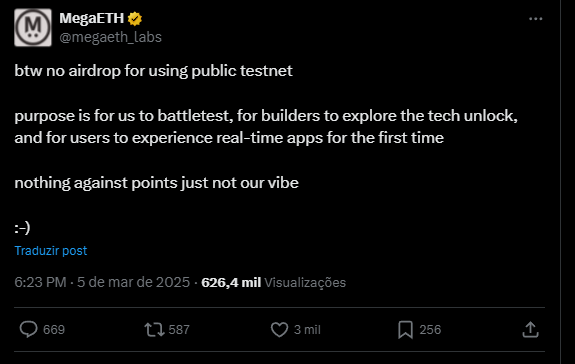Viewport: 575px width, 364px height.
Task: Click the reply speech bubble icon
Action: (28, 329)
